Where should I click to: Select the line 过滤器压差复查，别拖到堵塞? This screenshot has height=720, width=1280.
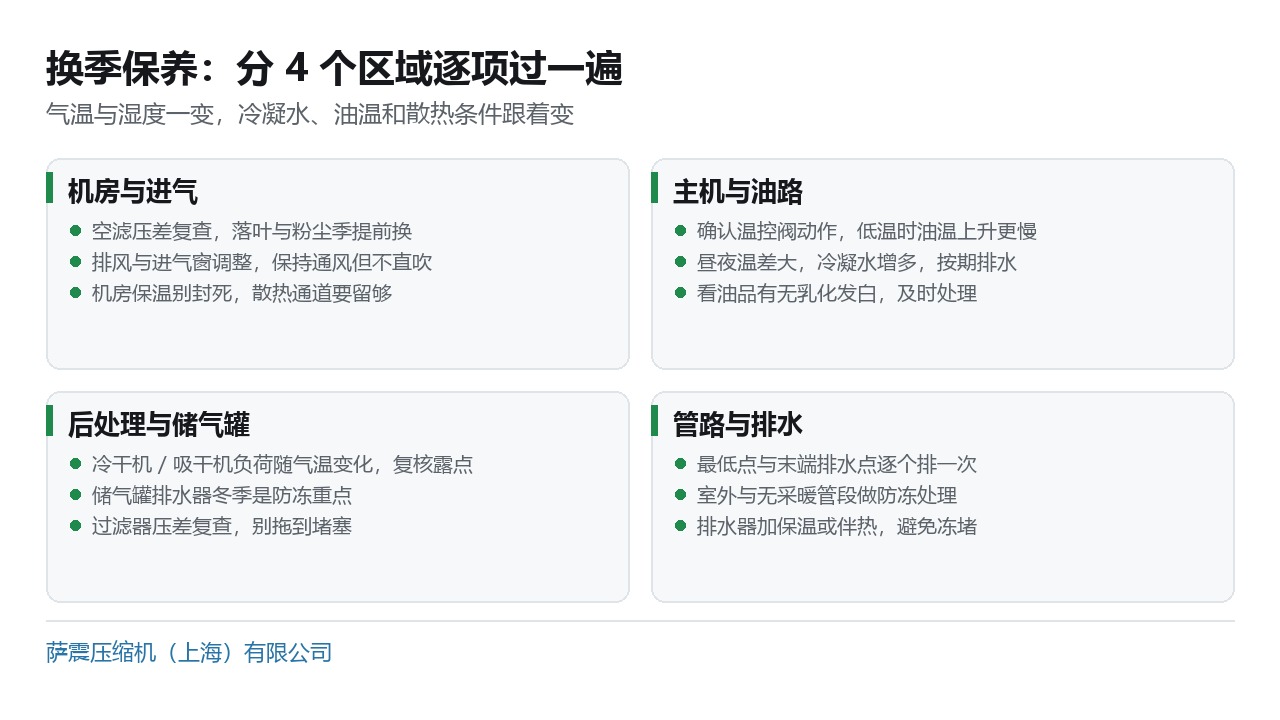pyautogui.click(x=222, y=526)
